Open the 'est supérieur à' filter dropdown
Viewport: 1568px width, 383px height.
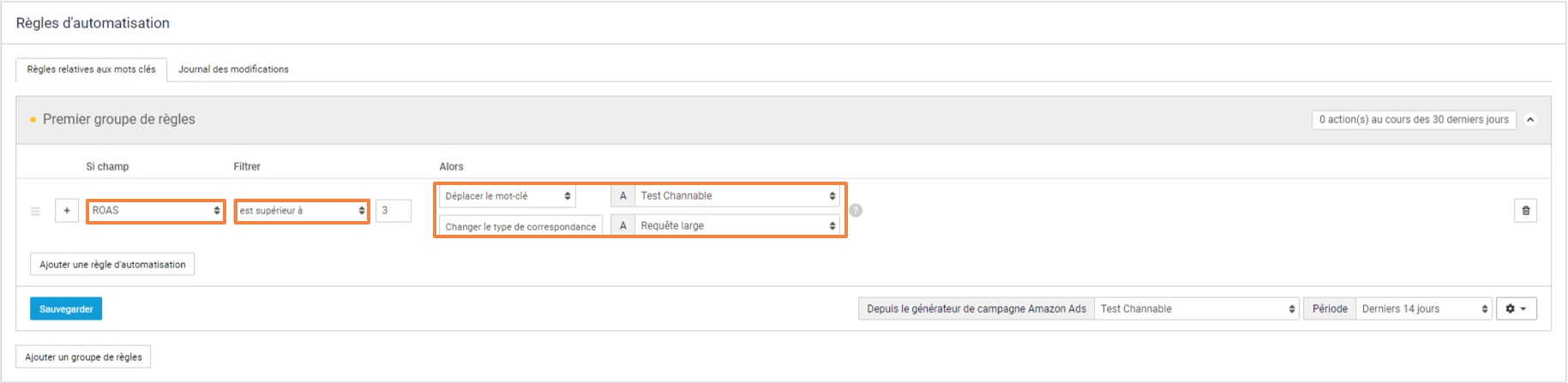pyautogui.click(x=302, y=211)
